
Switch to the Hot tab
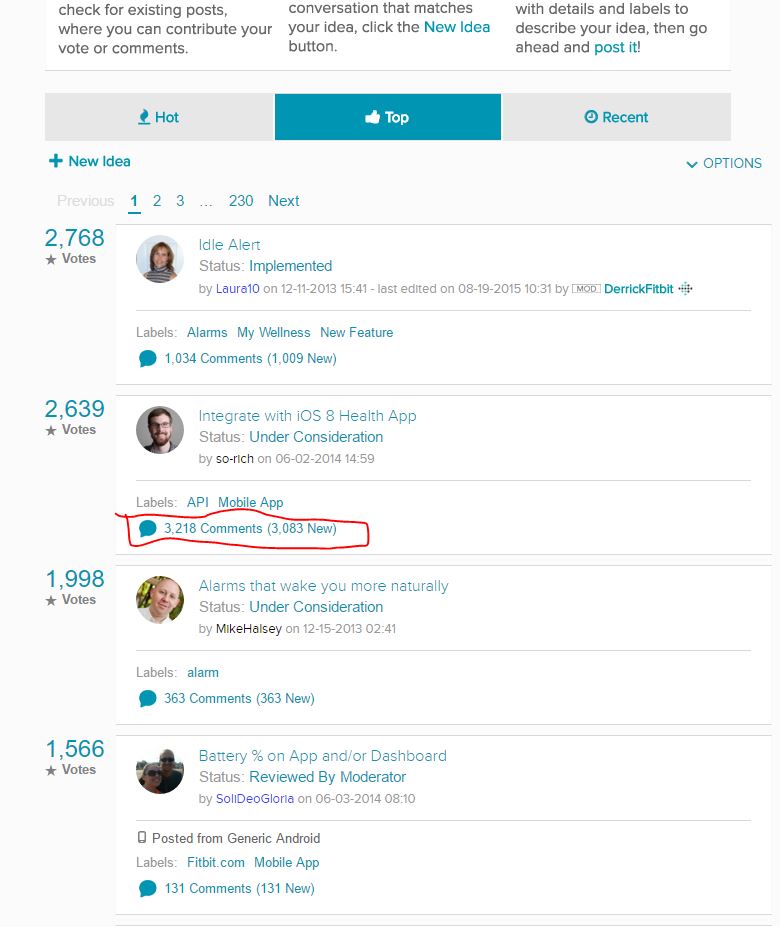(x=159, y=117)
